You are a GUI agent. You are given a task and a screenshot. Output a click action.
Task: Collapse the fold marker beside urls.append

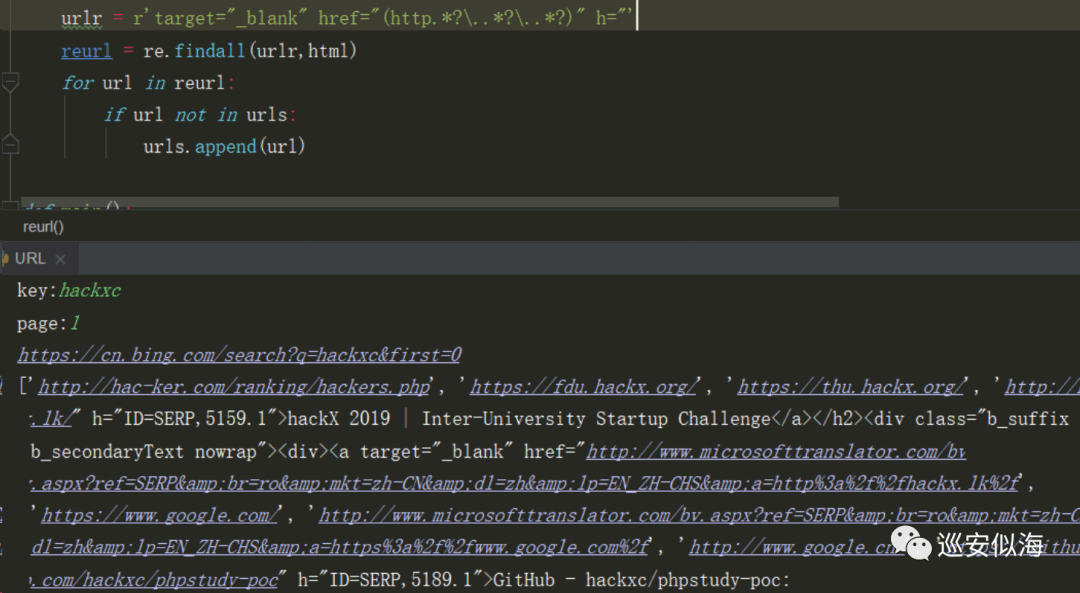(x=10, y=145)
